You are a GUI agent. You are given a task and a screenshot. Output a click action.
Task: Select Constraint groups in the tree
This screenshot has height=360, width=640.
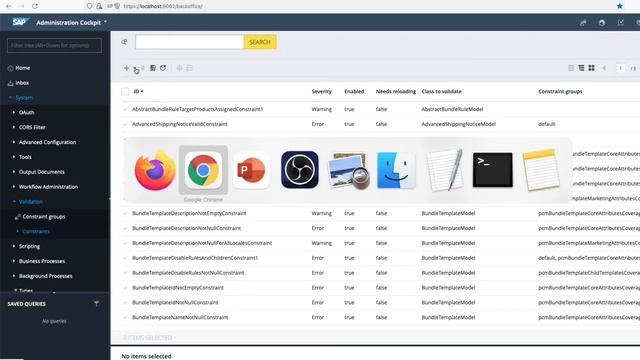tap(44, 217)
